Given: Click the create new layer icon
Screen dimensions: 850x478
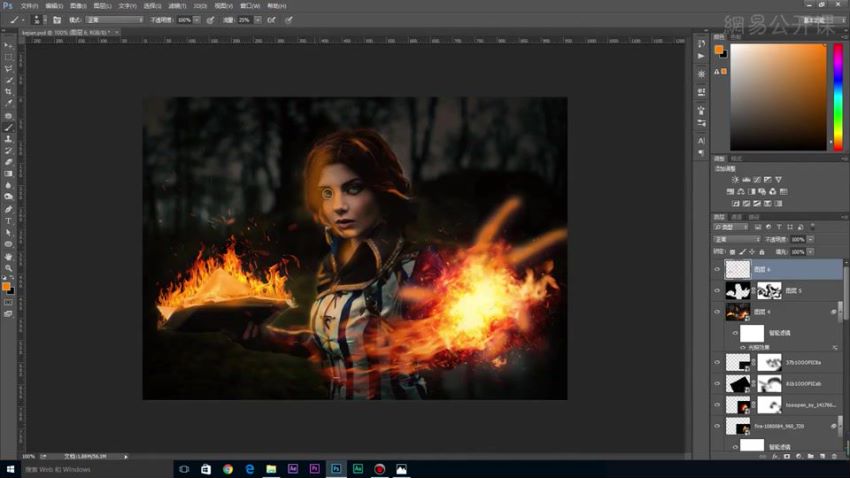Looking at the screenshot, I should [x=822, y=456].
